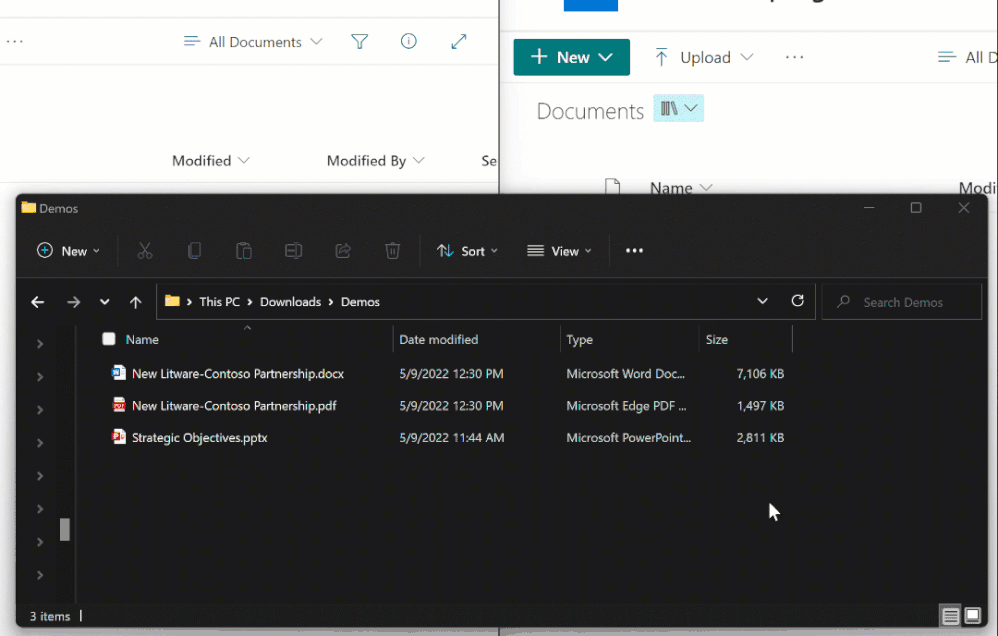Click the 5/9/2022 11:44 AM date cell

click(x=451, y=437)
